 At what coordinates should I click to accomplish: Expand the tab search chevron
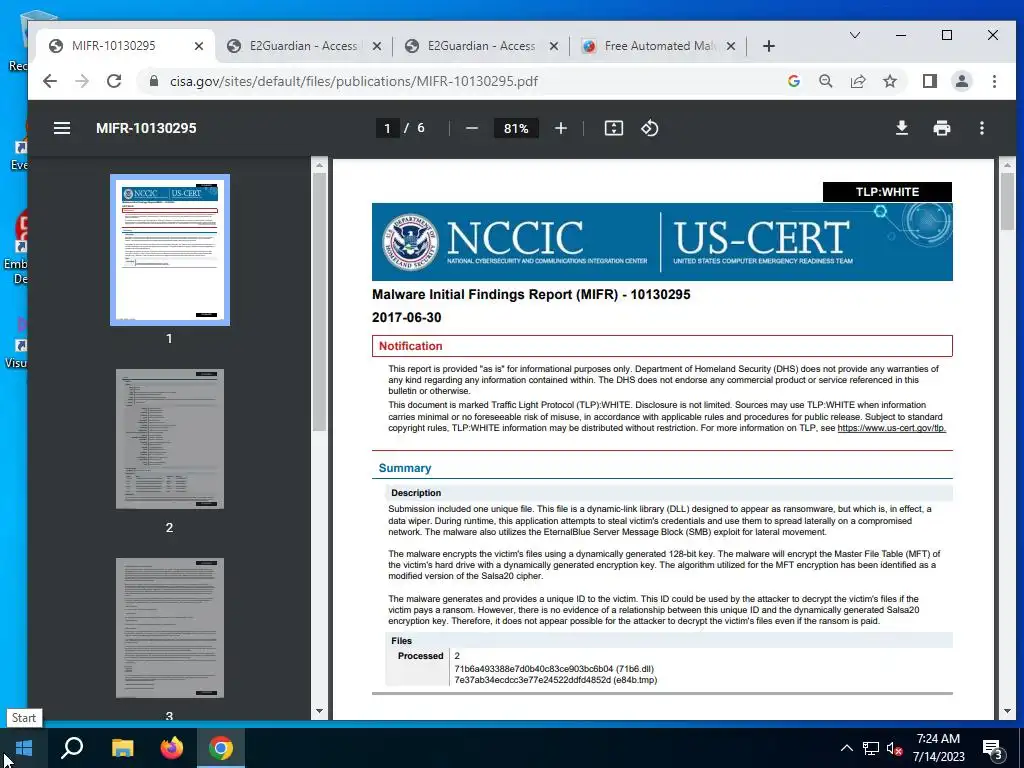click(854, 35)
